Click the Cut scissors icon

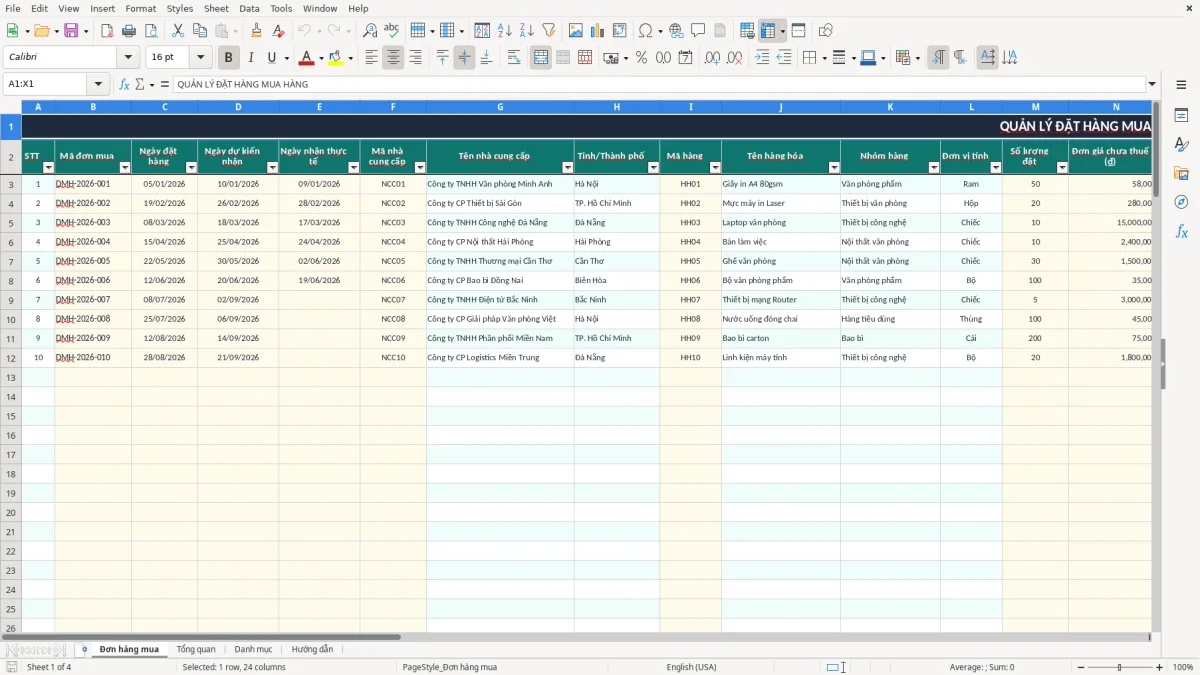[x=178, y=31]
